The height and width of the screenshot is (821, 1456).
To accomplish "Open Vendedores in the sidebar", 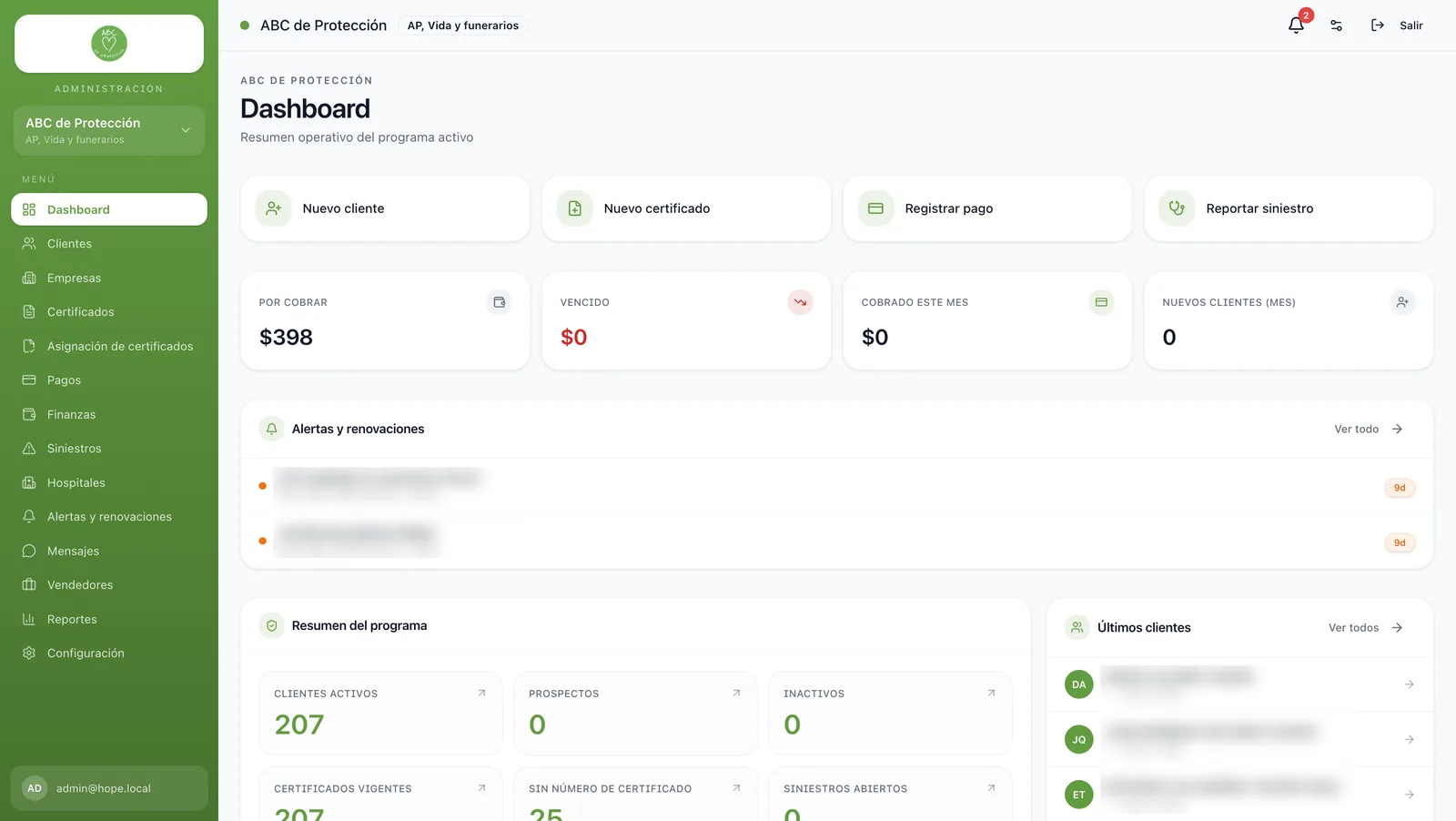I will tap(109, 585).
